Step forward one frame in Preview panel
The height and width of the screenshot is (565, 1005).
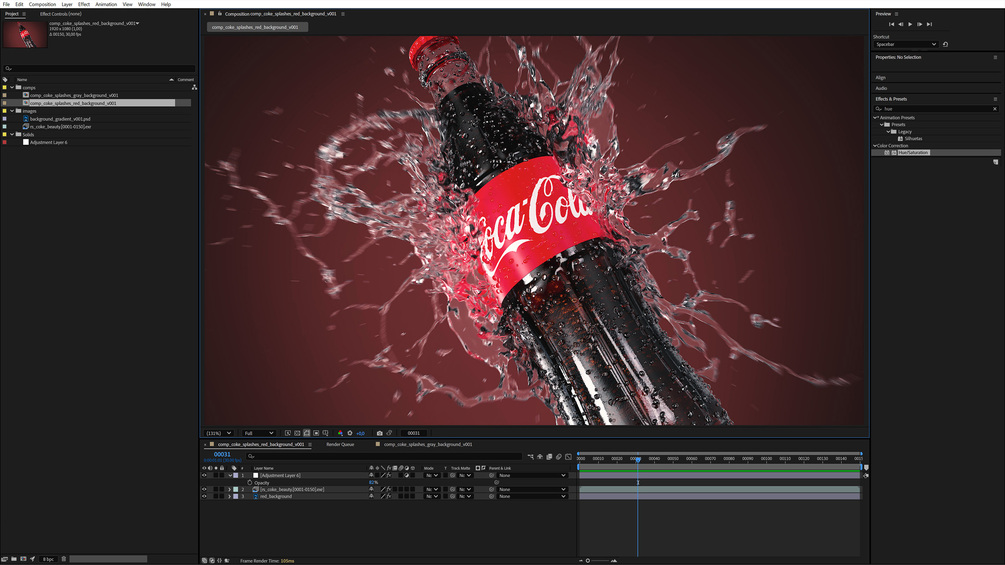tap(919, 24)
